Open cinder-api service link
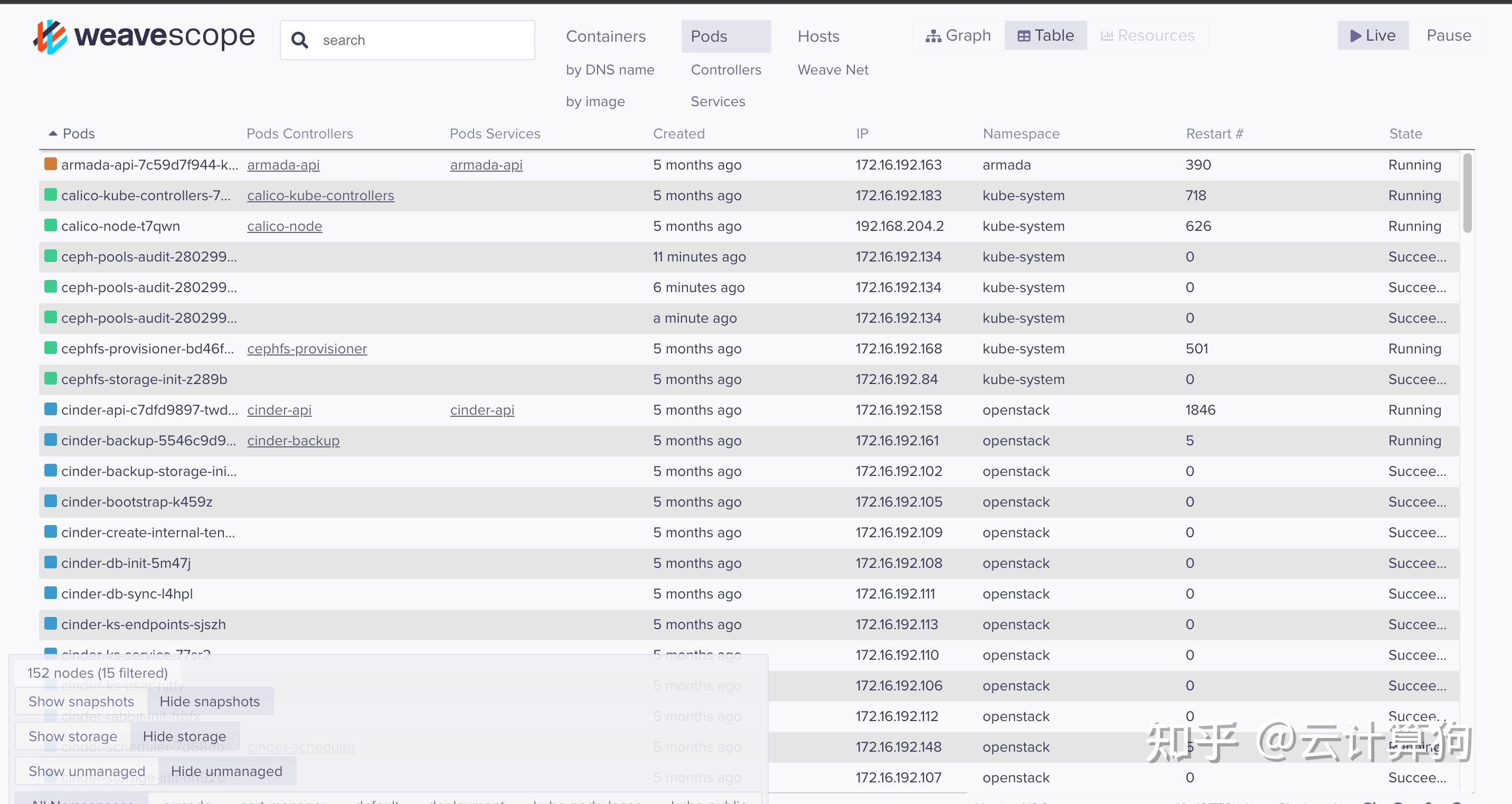The width and height of the screenshot is (1512, 804). (482, 410)
